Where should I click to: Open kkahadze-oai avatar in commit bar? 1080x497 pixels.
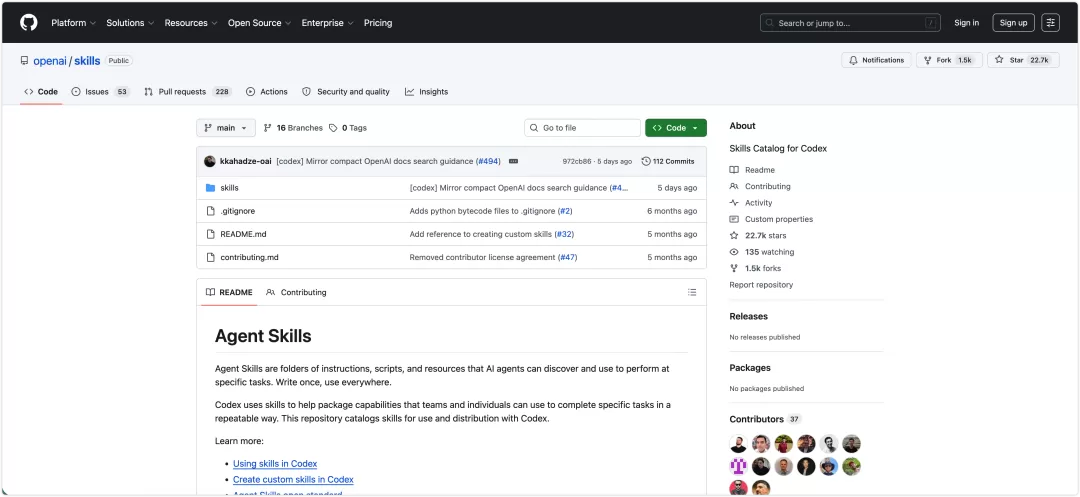pos(209,161)
